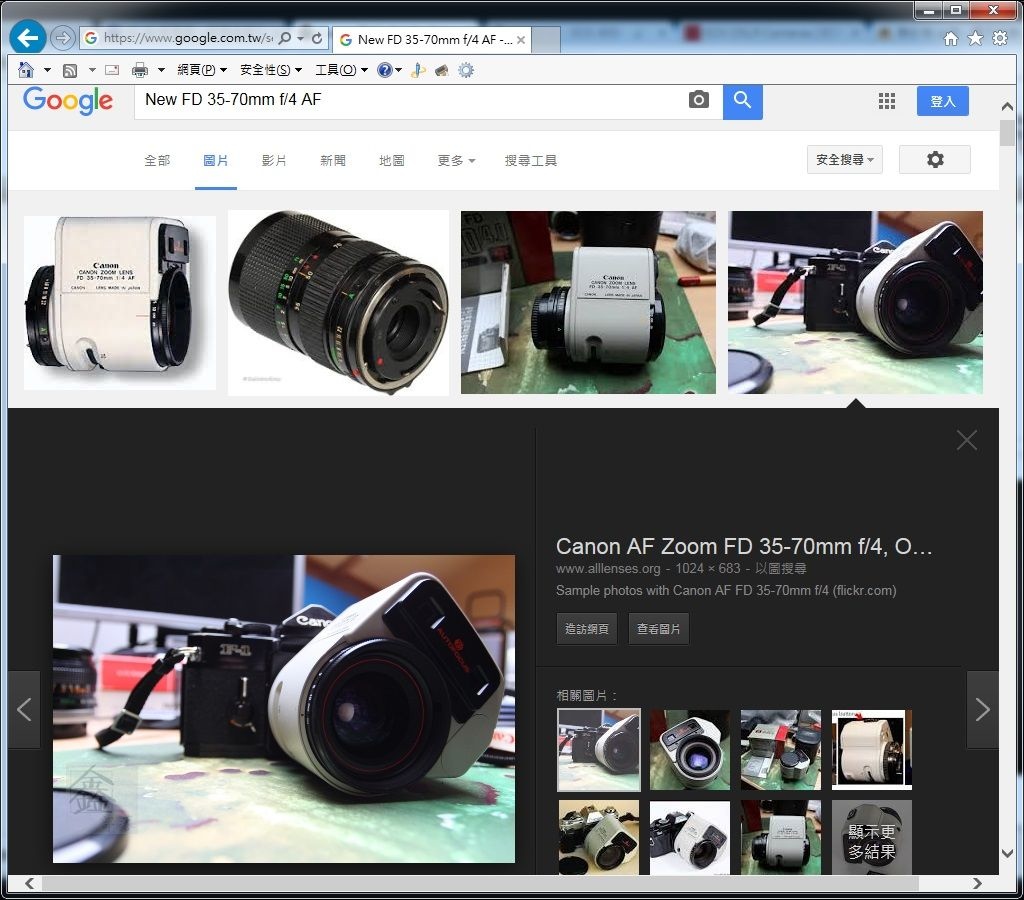Open the Google apps grid icon
This screenshot has width=1024, height=900.
point(886,101)
